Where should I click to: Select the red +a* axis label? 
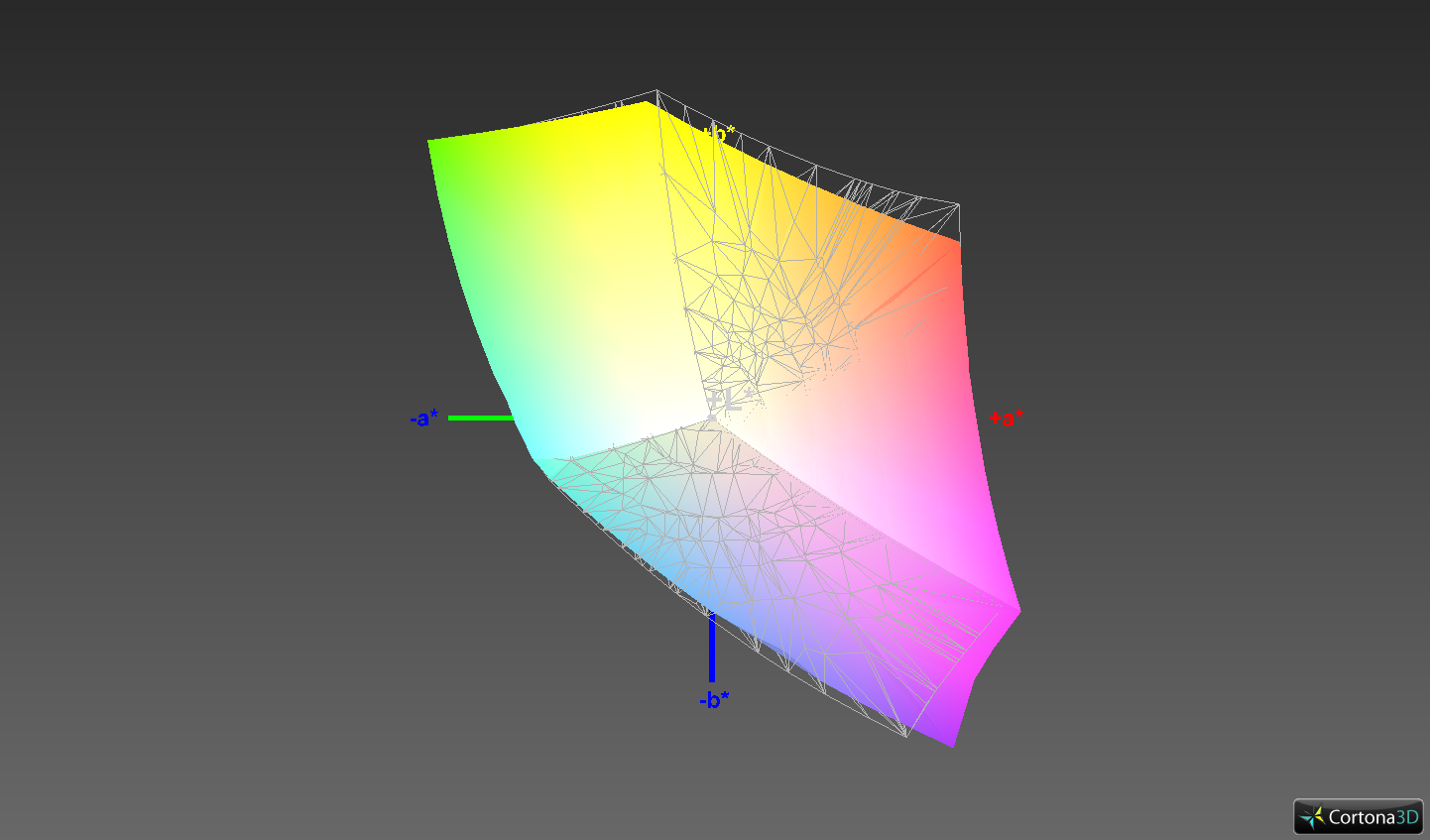[1006, 419]
